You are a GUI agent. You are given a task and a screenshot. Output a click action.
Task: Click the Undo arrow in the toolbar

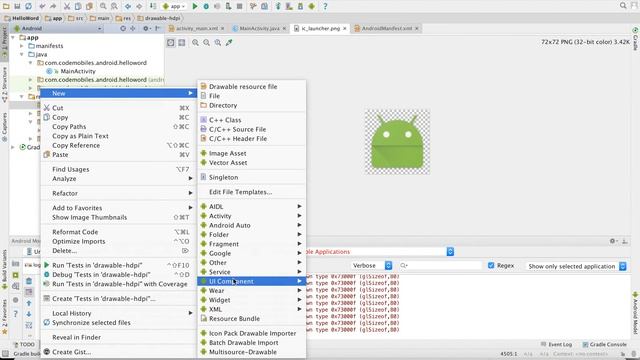42,6
